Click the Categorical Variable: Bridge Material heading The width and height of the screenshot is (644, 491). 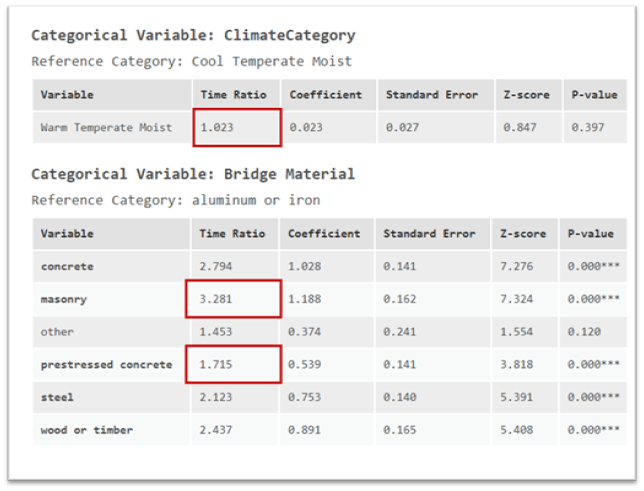pyautogui.click(x=193, y=174)
